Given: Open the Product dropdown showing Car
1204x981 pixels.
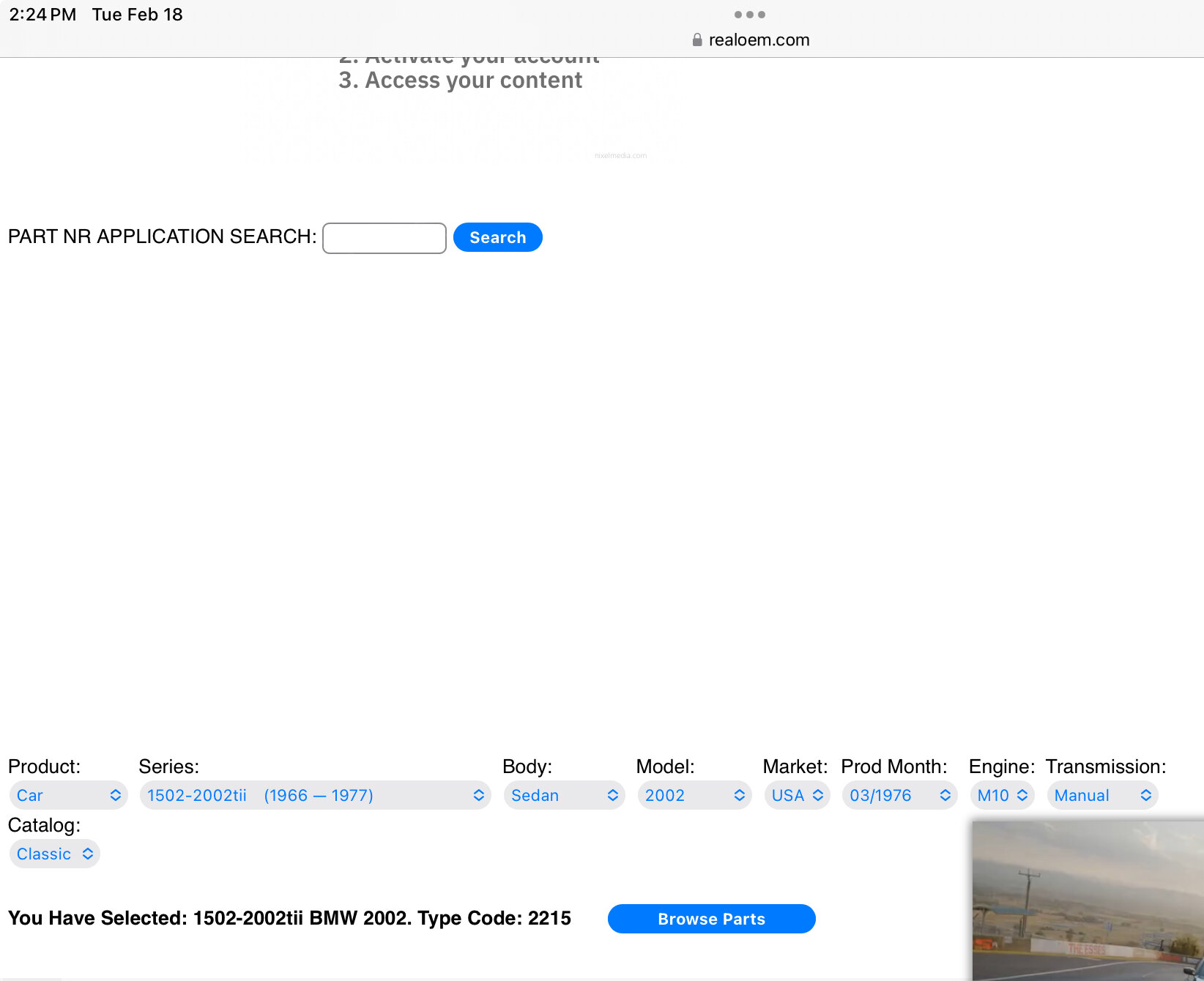Looking at the screenshot, I should point(68,795).
